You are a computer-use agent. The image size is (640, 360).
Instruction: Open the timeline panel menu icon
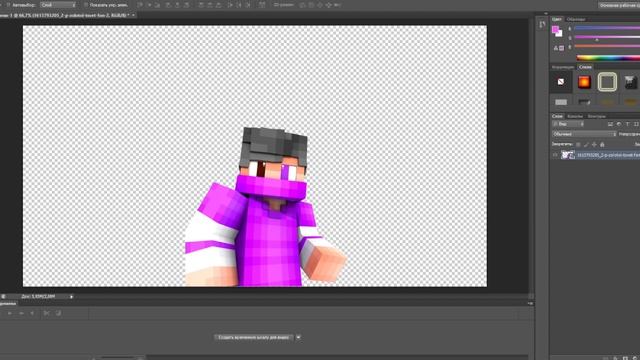tap(530, 303)
